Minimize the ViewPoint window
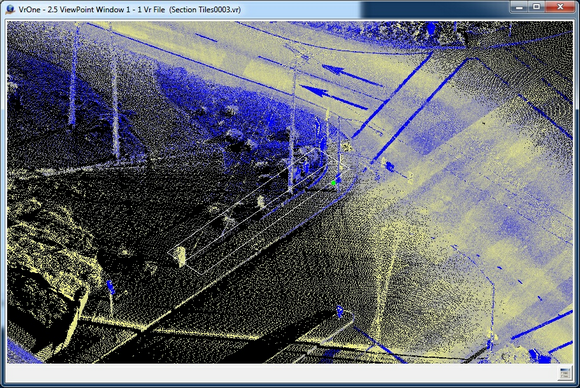 (520, 7)
